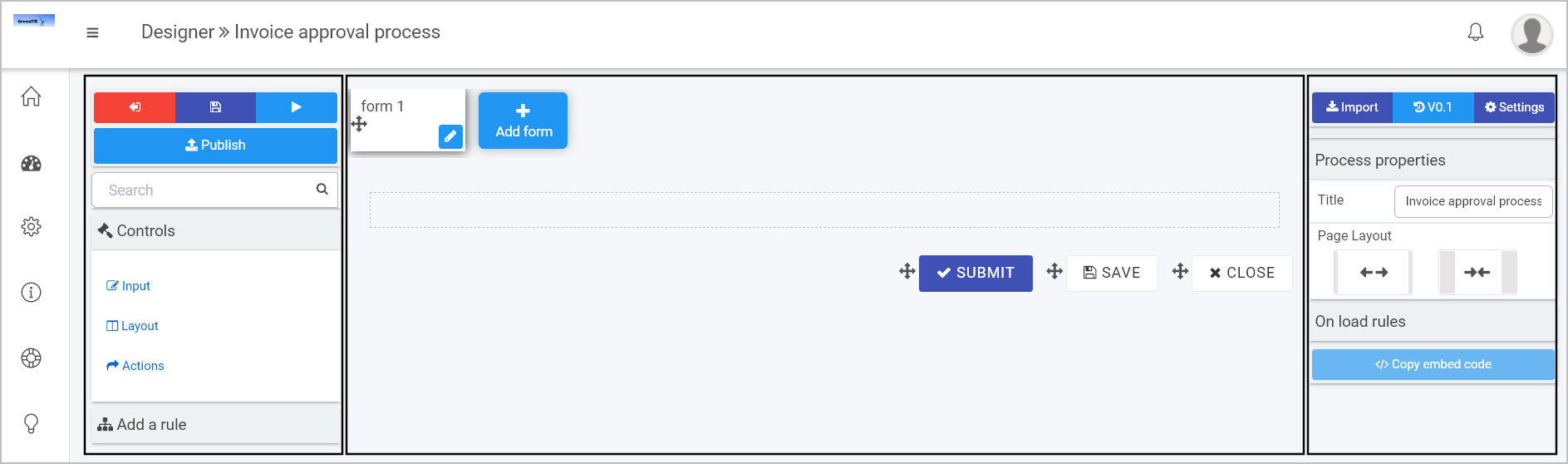Click the Publish button
The image size is (1568, 464).
[x=215, y=146]
